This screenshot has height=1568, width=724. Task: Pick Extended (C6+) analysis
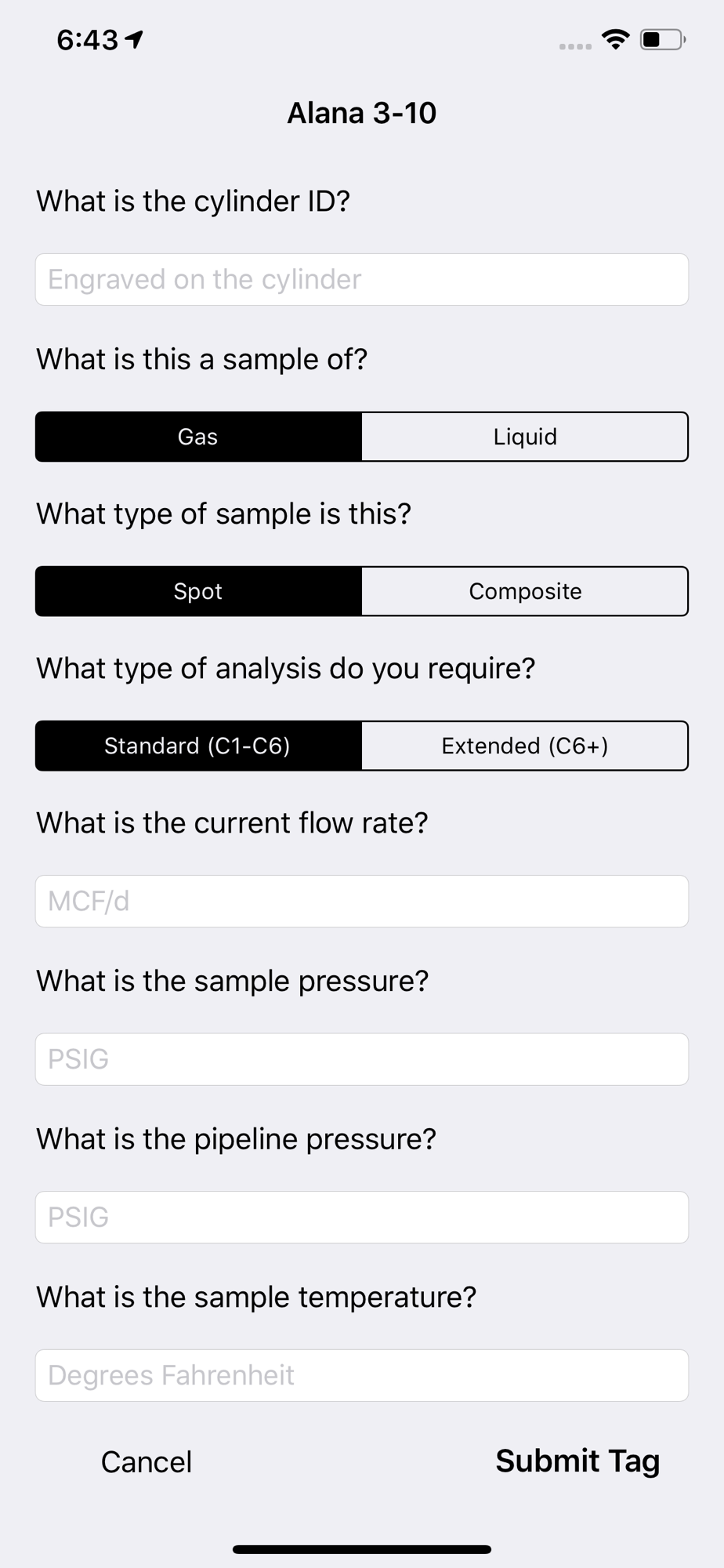525,746
